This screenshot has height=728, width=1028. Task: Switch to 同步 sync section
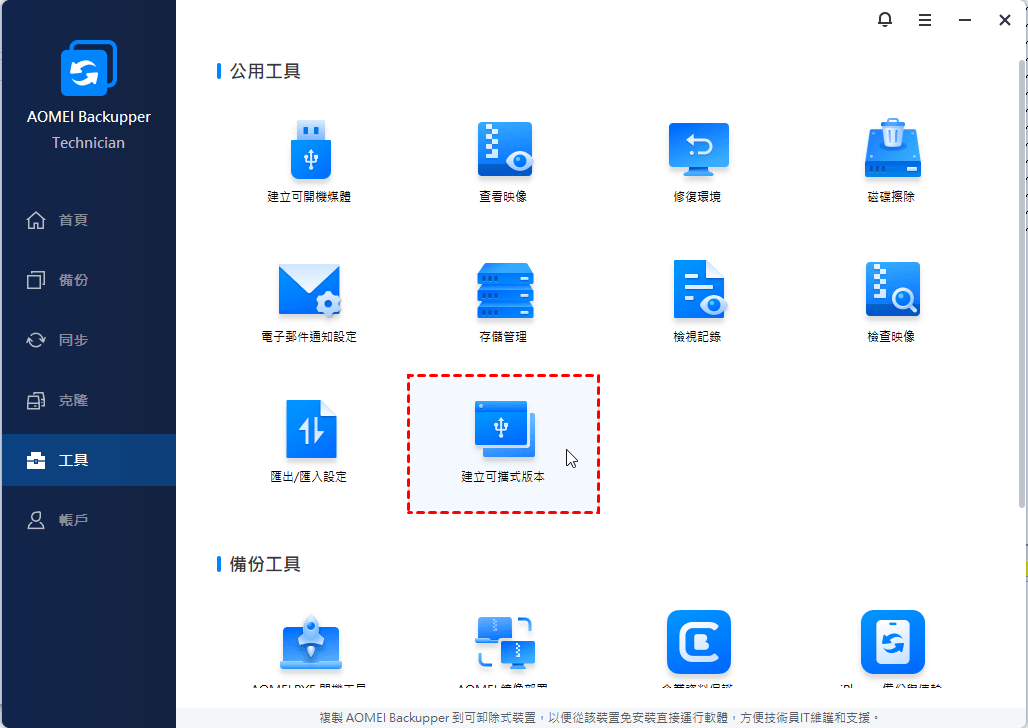point(89,340)
